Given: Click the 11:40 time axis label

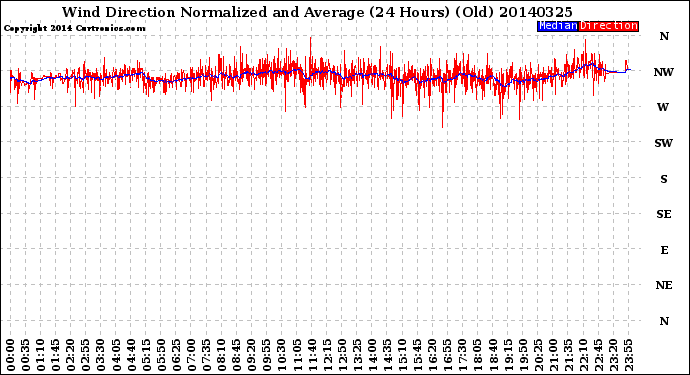Looking at the screenshot, I should coord(312,355).
